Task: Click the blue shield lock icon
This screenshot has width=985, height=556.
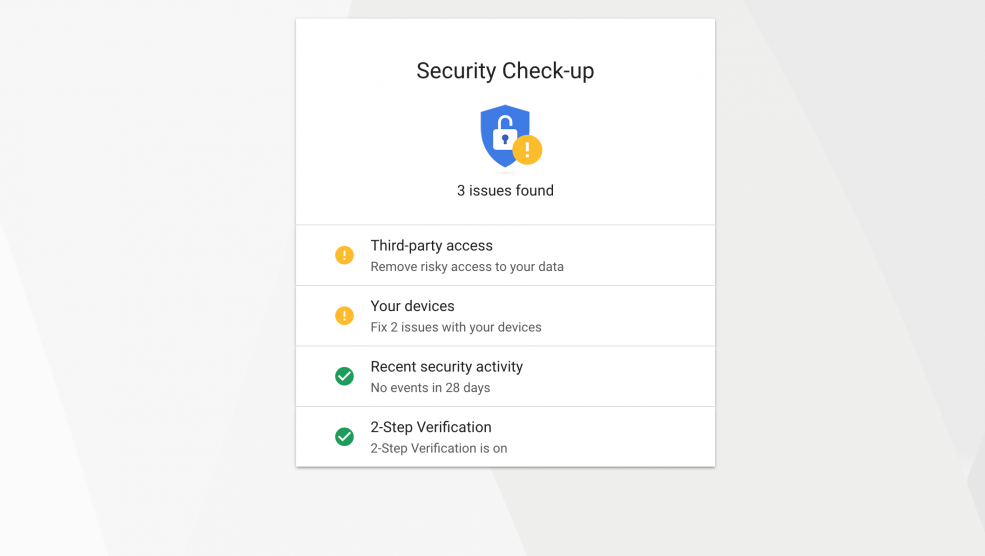Action: click(502, 133)
